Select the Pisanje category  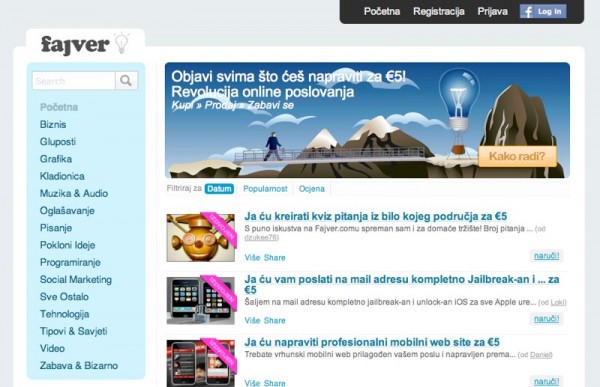[56, 228]
